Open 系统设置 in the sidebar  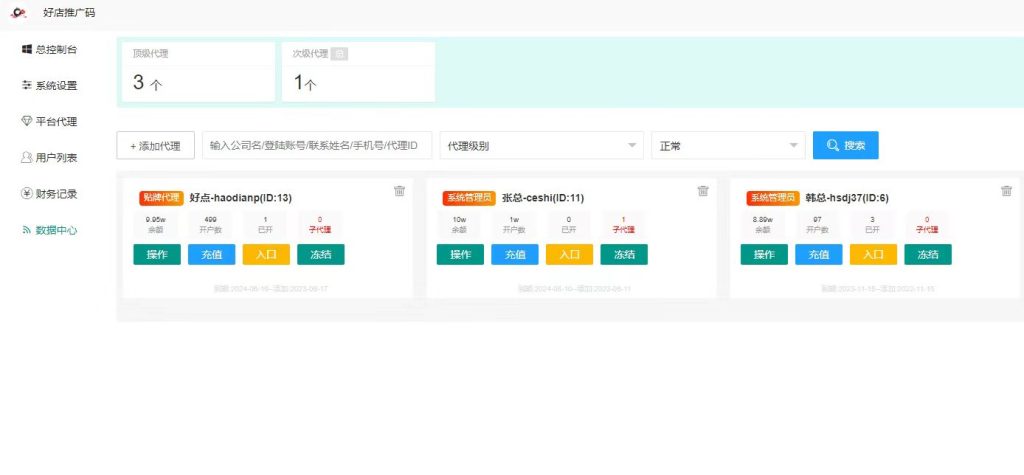click(x=50, y=86)
